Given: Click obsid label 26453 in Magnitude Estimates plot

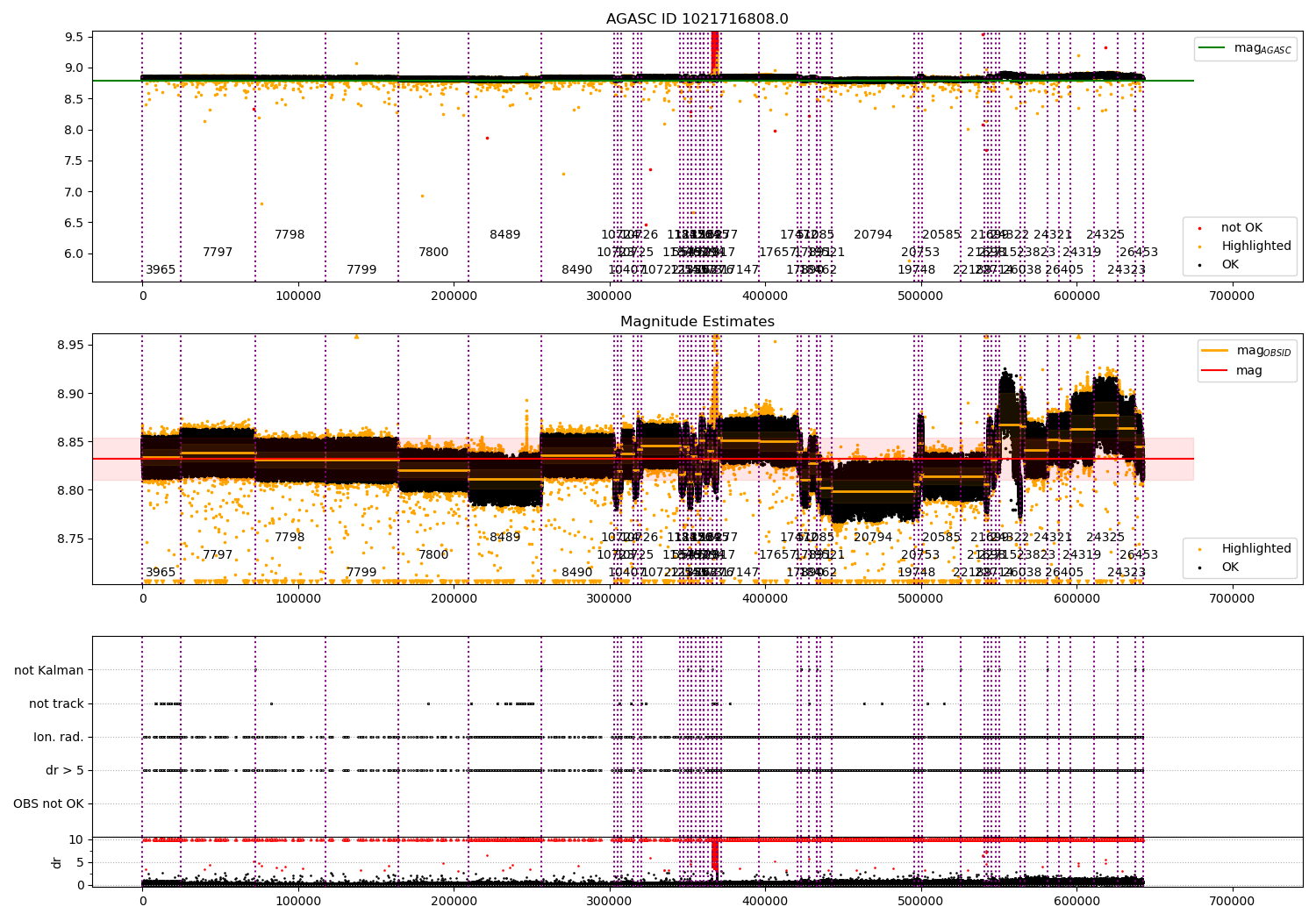Looking at the screenshot, I should pyautogui.click(x=1139, y=555).
